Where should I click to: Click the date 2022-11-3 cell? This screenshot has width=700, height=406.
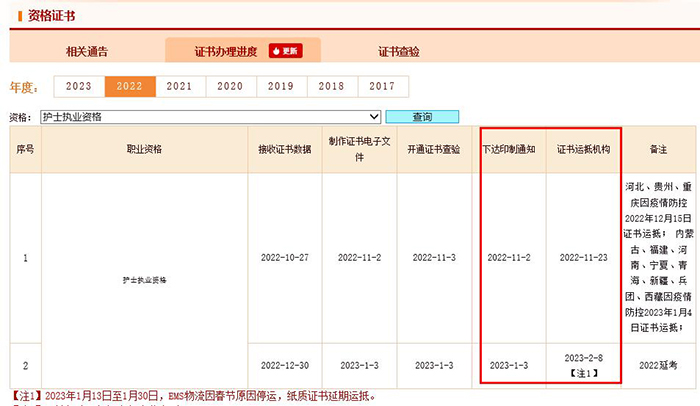tap(434, 258)
